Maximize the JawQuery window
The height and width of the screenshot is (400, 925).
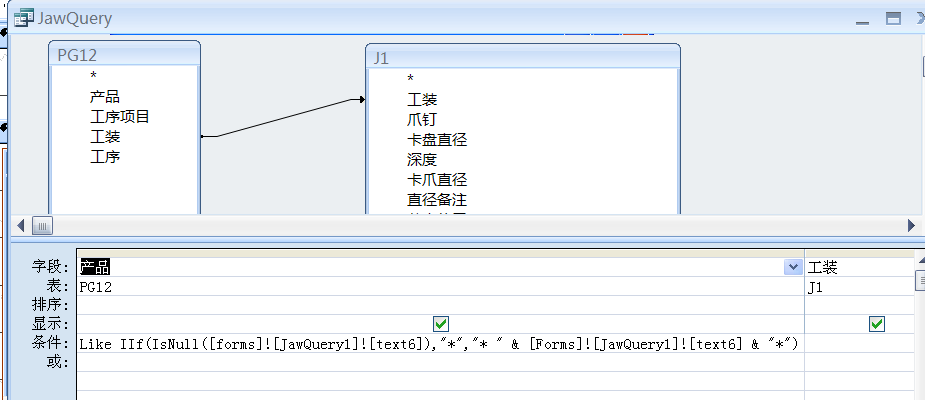(x=893, y=18)
